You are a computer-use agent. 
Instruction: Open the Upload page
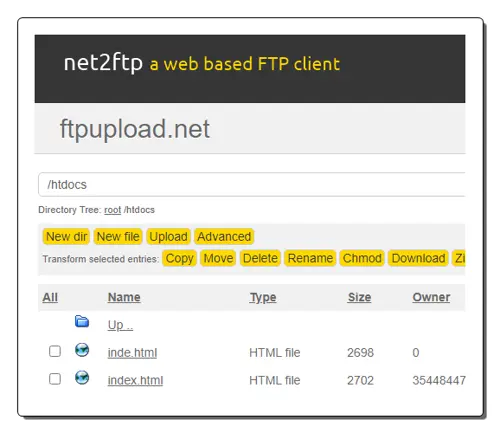point(168,237)
